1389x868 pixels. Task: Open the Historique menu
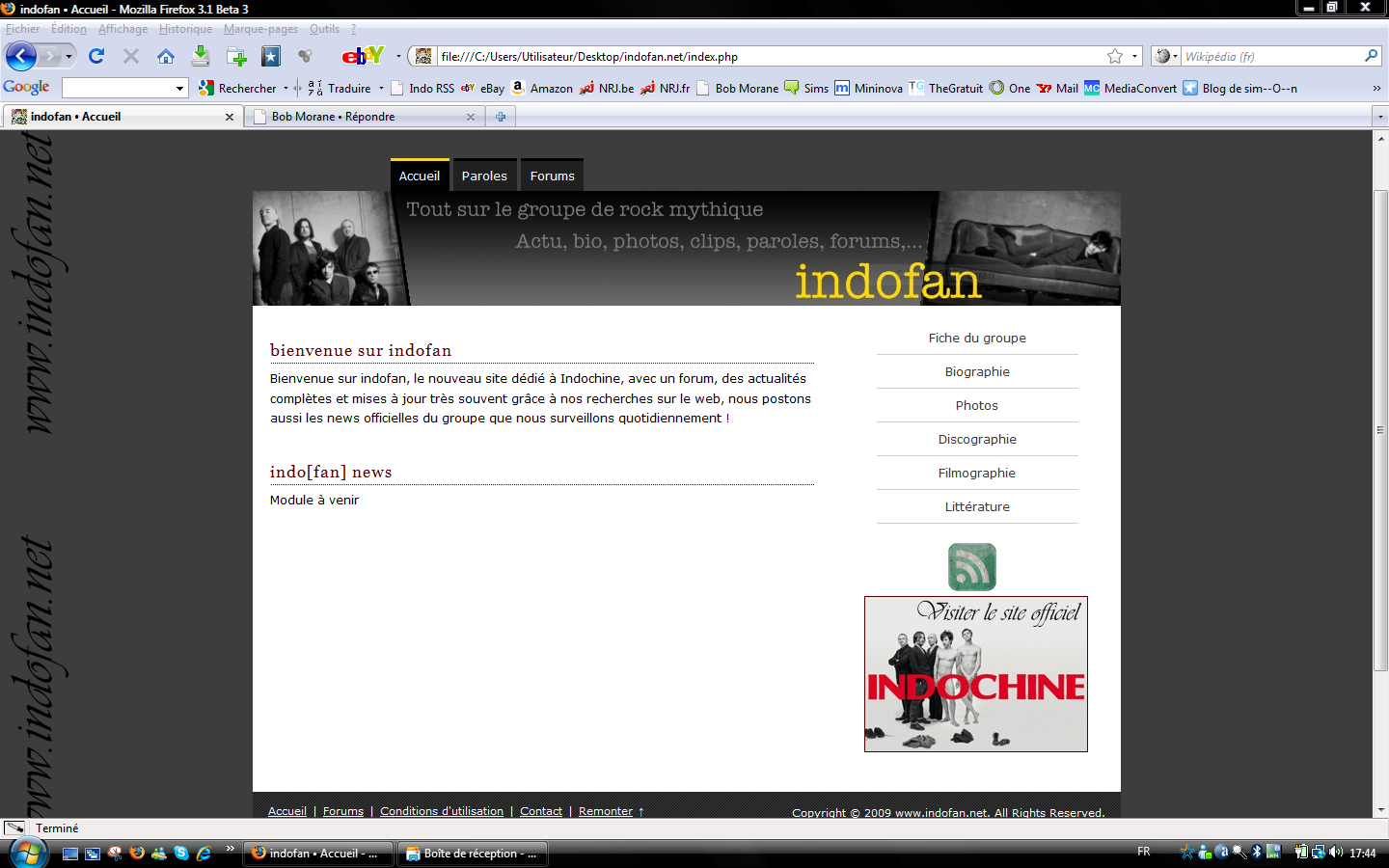(185, 29)
